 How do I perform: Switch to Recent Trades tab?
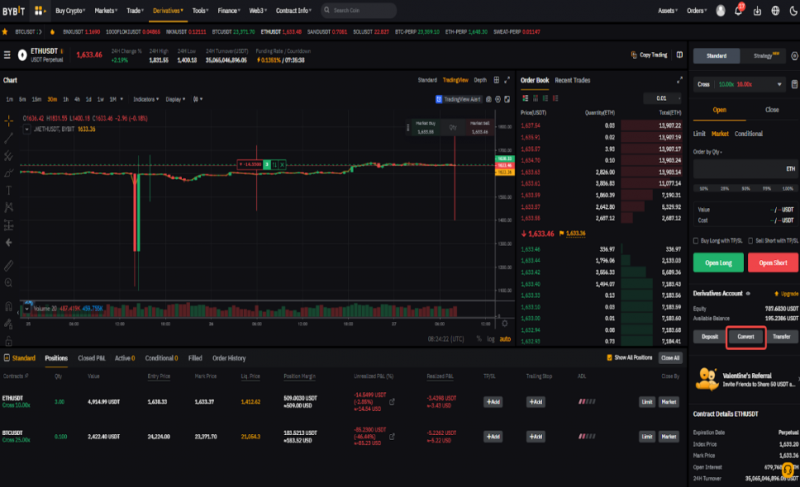click(572, 80)
